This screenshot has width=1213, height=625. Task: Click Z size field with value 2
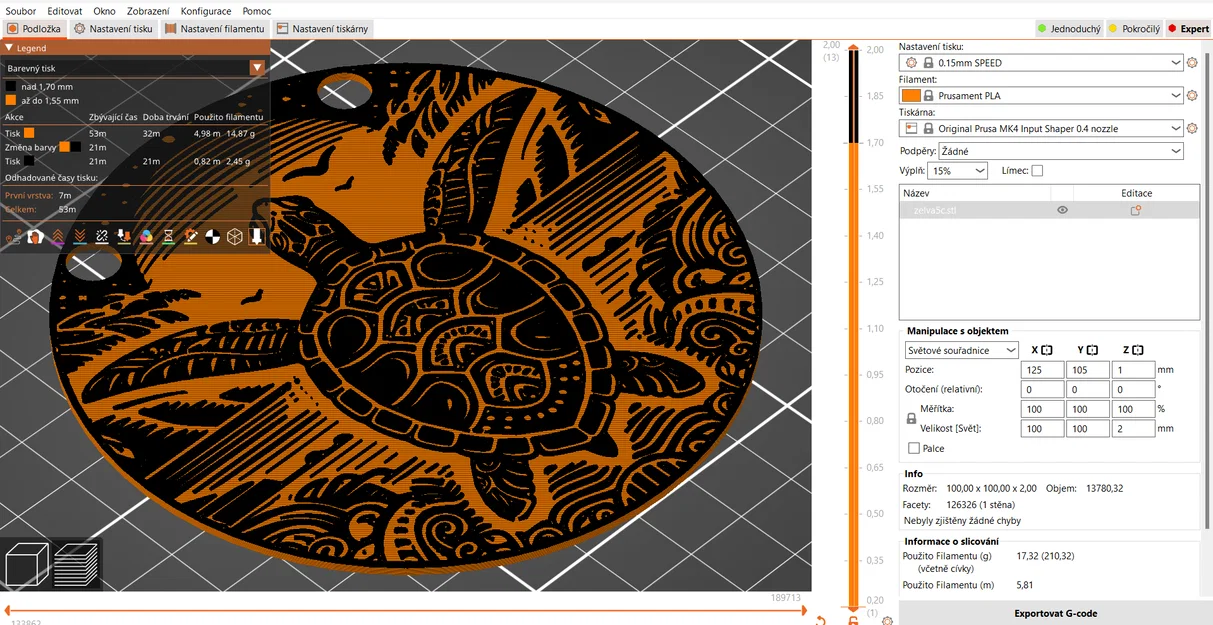tap(1133, 429)
